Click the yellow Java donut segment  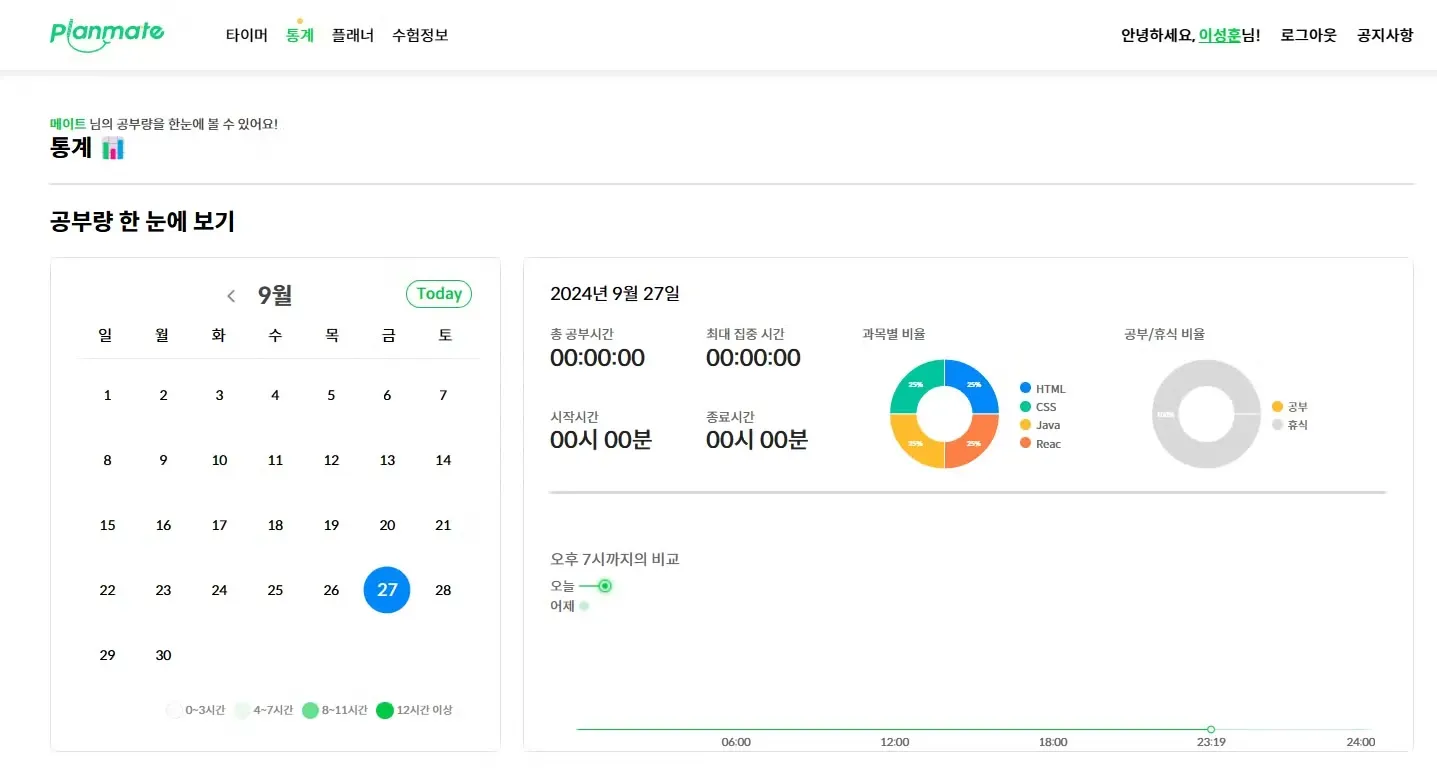(x=913, y=445)
